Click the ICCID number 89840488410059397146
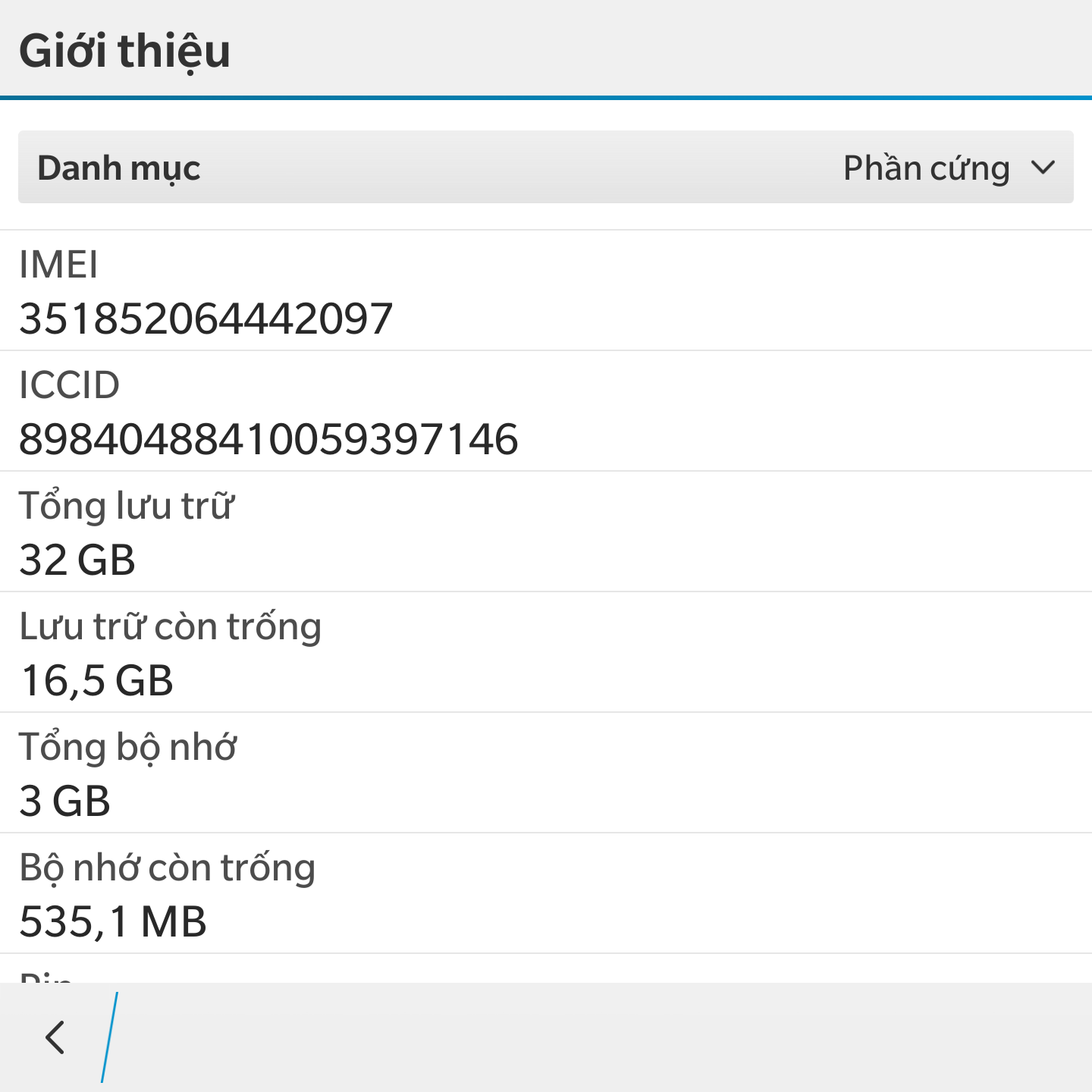 268,439
